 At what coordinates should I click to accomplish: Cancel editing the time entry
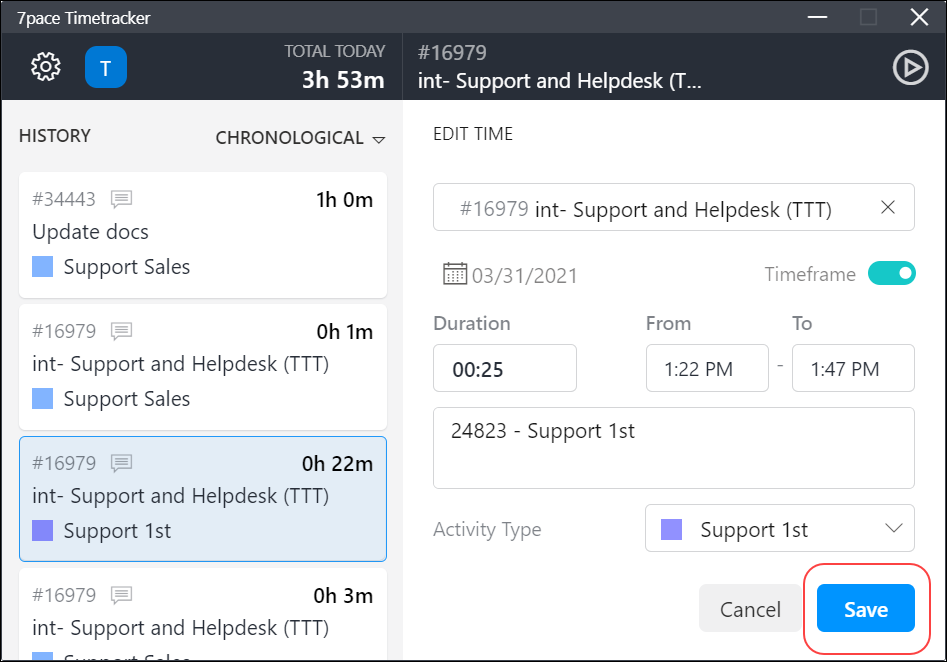[x=750, y=608]
